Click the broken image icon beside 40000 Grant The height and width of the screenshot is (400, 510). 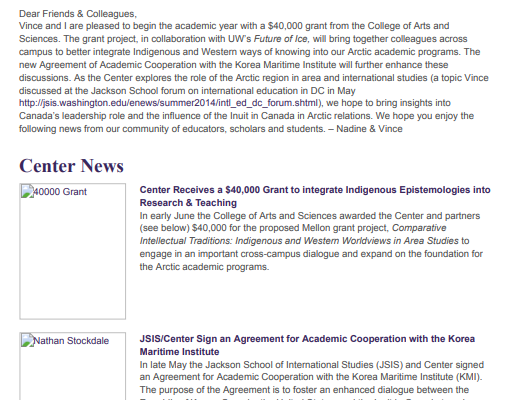point(27,192)
